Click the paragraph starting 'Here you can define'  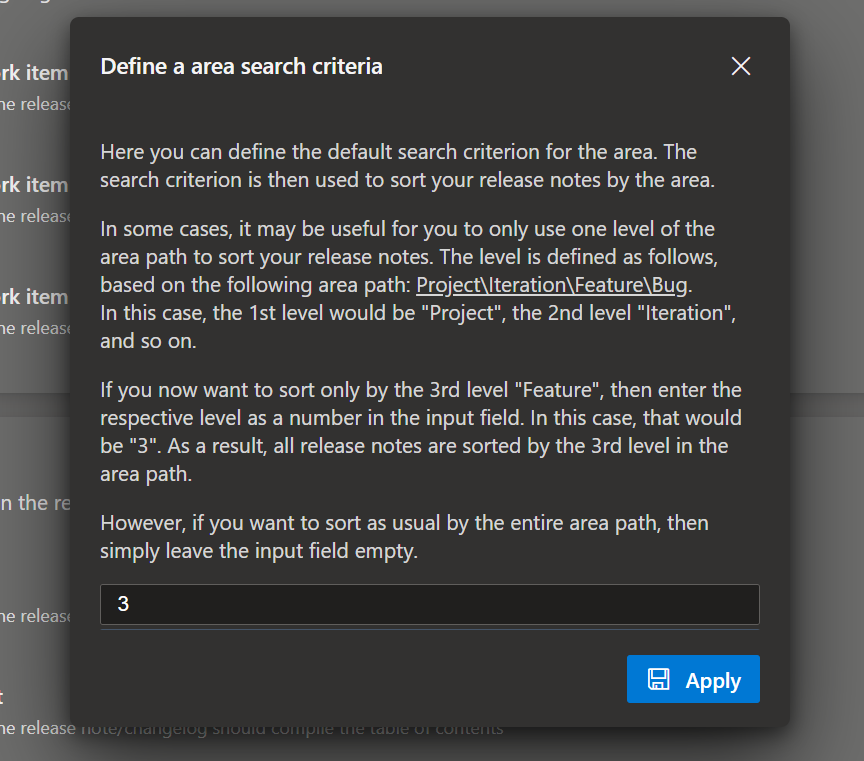pos(398,166)
